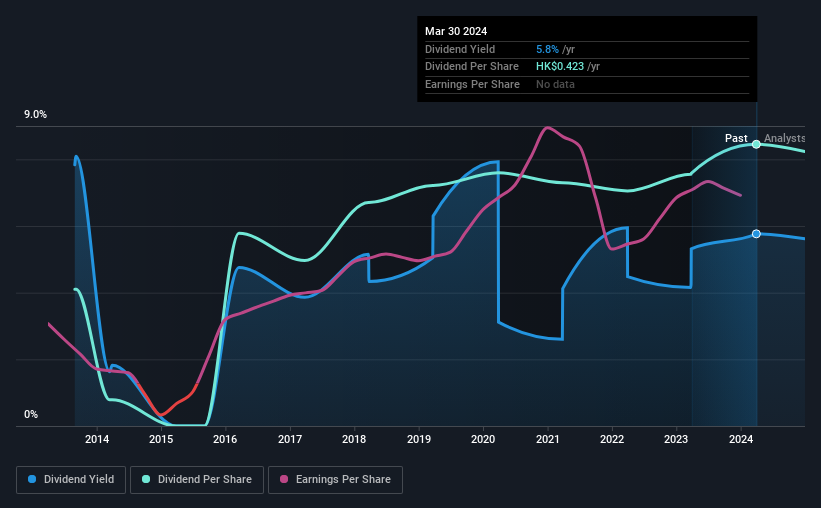Select the Dividend Per Share data point marker

[x=756, y=144]
